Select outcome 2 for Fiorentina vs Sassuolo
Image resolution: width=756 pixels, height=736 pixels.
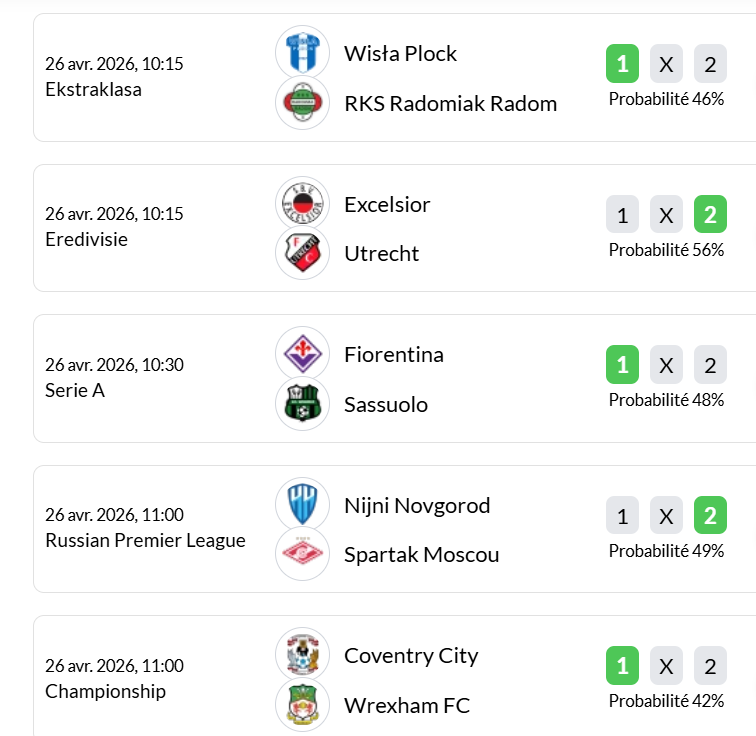tap(710, 365)
